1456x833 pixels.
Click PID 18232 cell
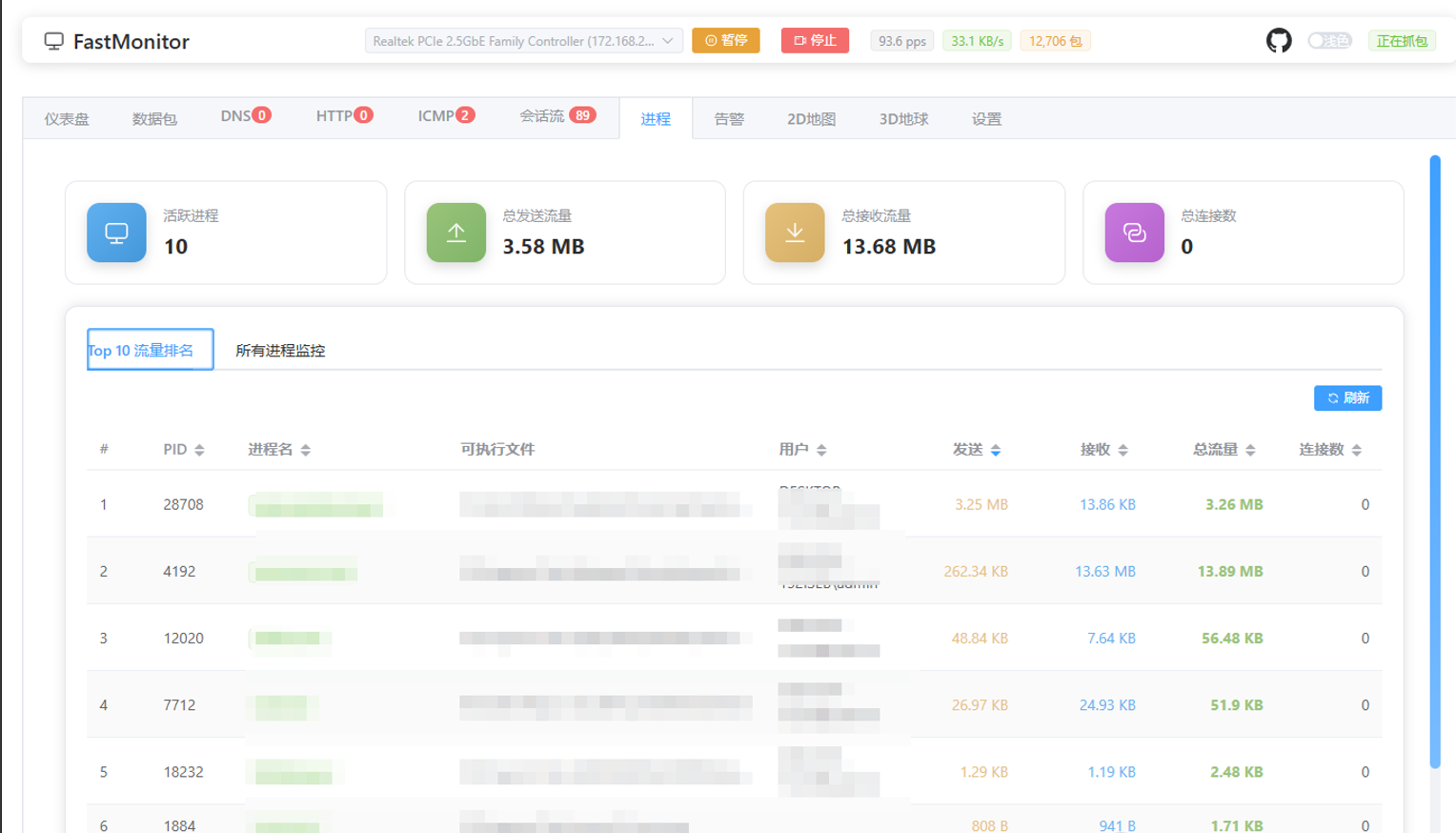[x=183, y=771]
